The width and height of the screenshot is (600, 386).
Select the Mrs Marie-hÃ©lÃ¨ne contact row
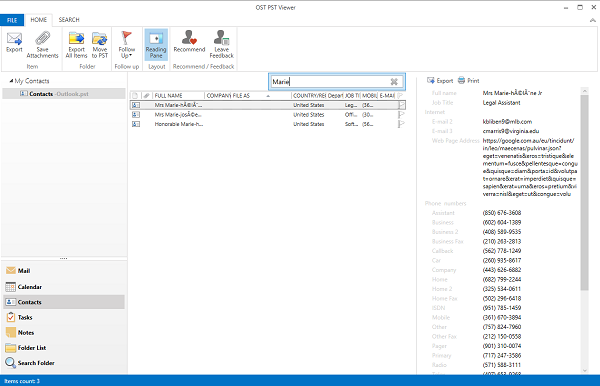click(267, 105)
